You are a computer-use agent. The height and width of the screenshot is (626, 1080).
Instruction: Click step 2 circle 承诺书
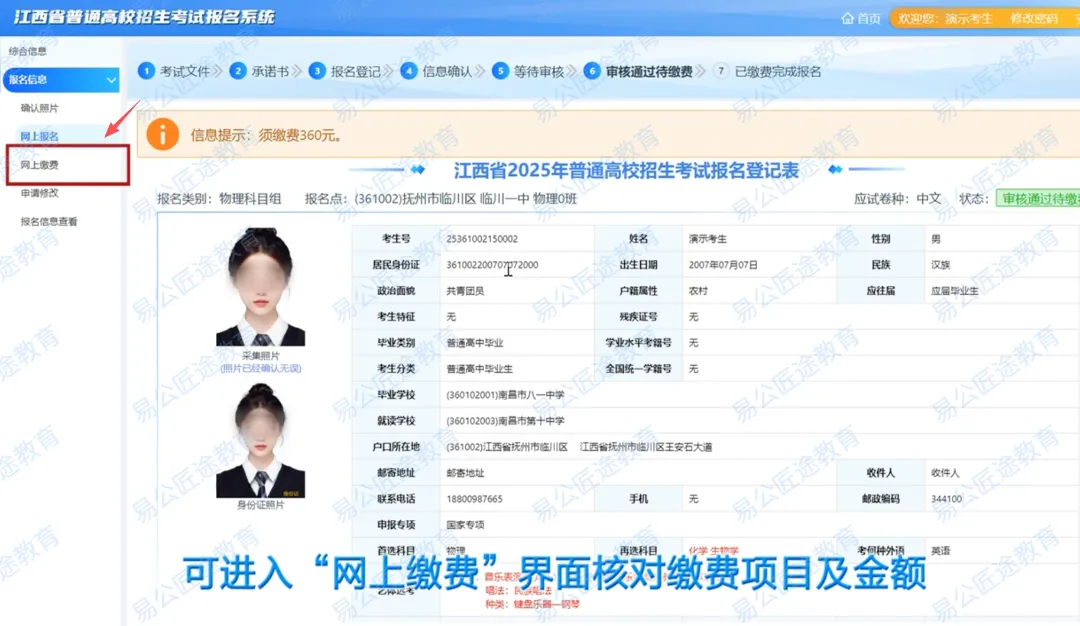tap(238, 71)
